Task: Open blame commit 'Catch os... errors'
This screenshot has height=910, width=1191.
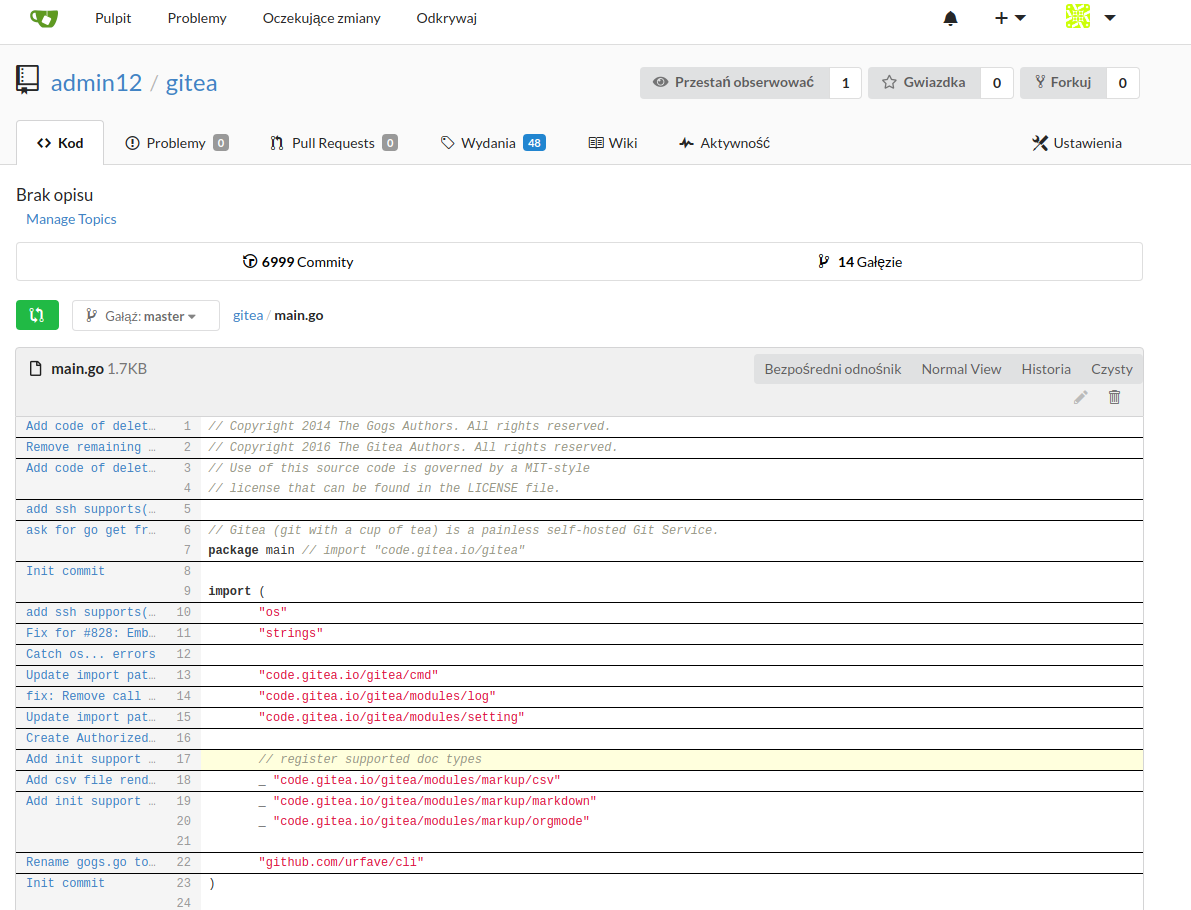Action: click(90, 654)
